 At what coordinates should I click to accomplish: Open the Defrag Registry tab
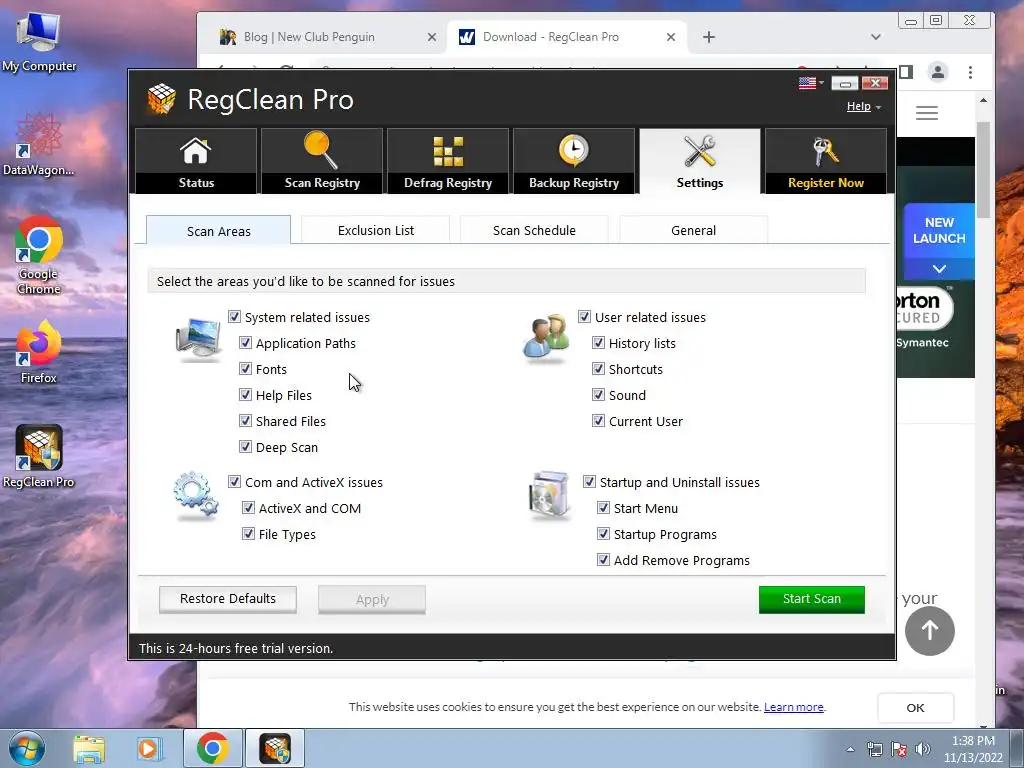(x=448, y=161)
